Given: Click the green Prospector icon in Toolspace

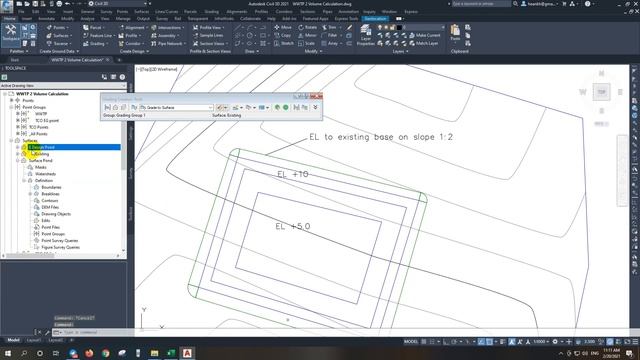Looking at the screenshot, I should (4, 77).
